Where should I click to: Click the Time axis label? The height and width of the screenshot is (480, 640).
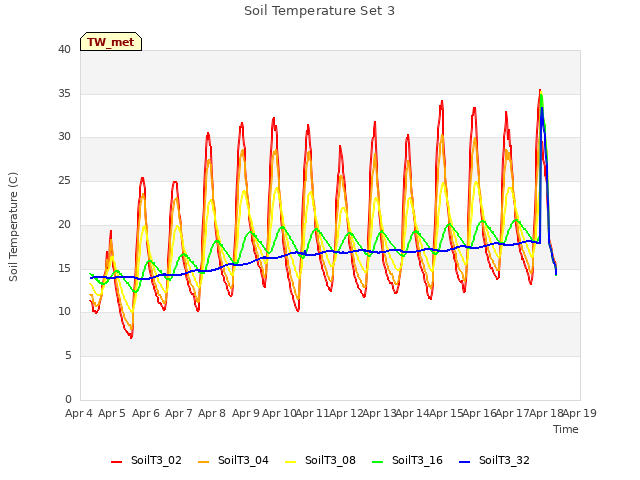point(566,429)
